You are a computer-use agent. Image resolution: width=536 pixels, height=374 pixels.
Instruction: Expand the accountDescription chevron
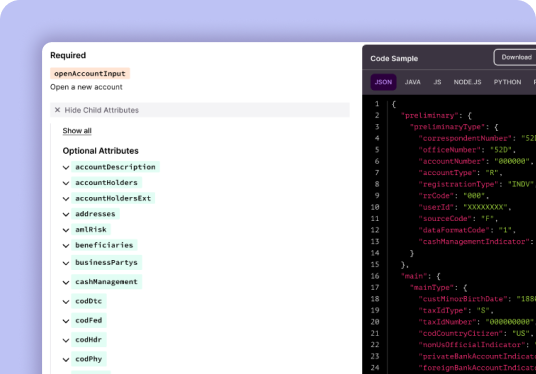[66, 168]
